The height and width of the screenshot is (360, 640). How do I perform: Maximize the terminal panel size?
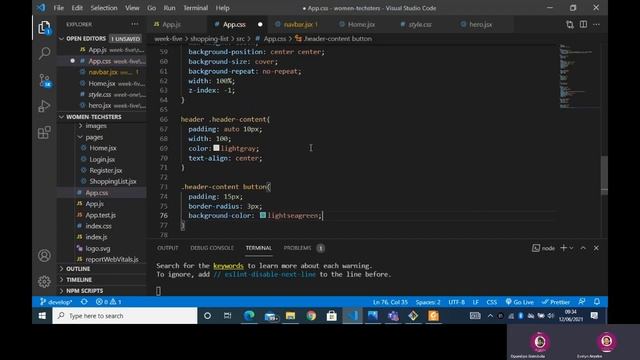pyautogui.click(x=583, y=248)
